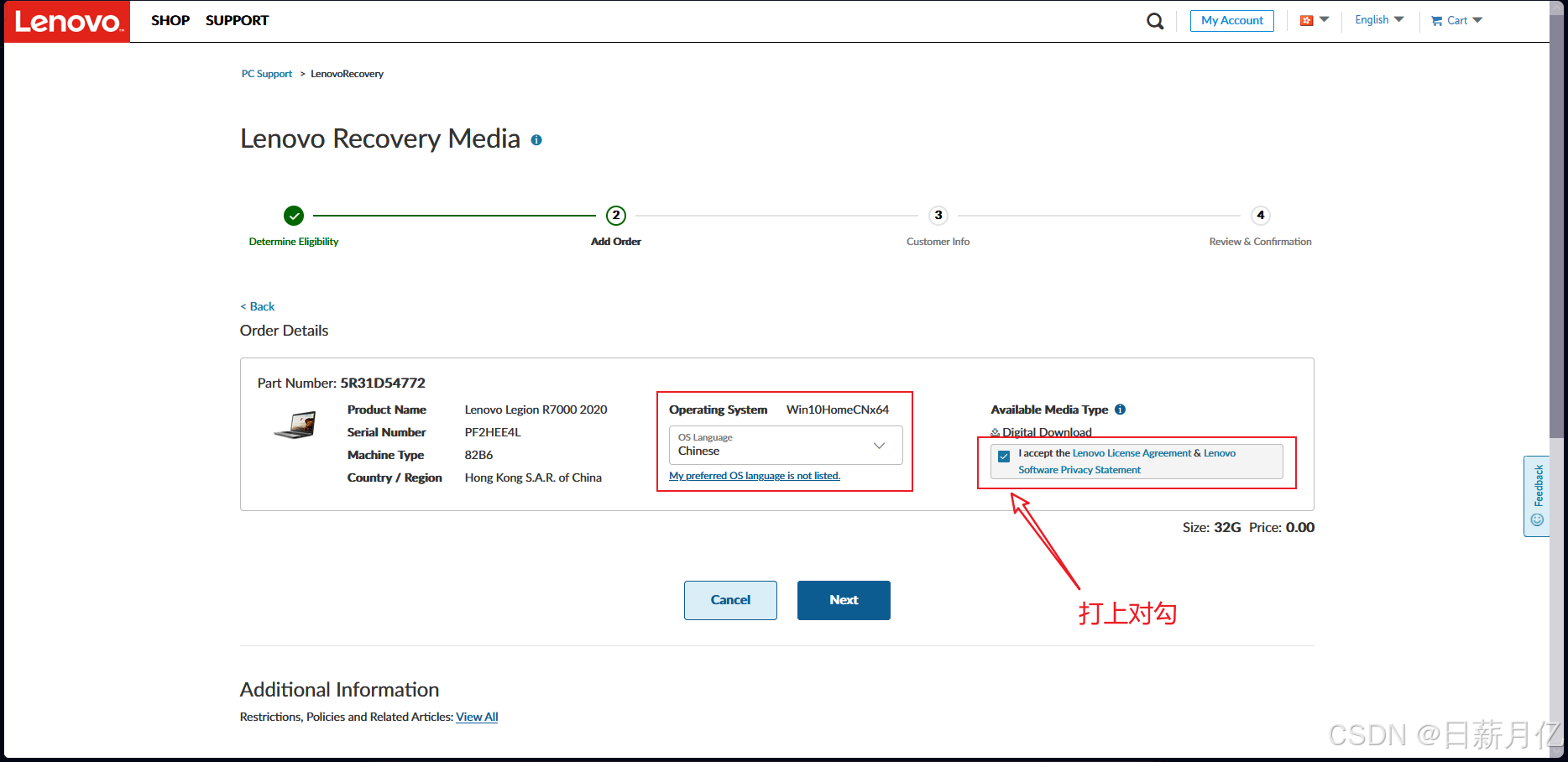Click the green Determine Eligibility checkmark step

pos(294,216)
